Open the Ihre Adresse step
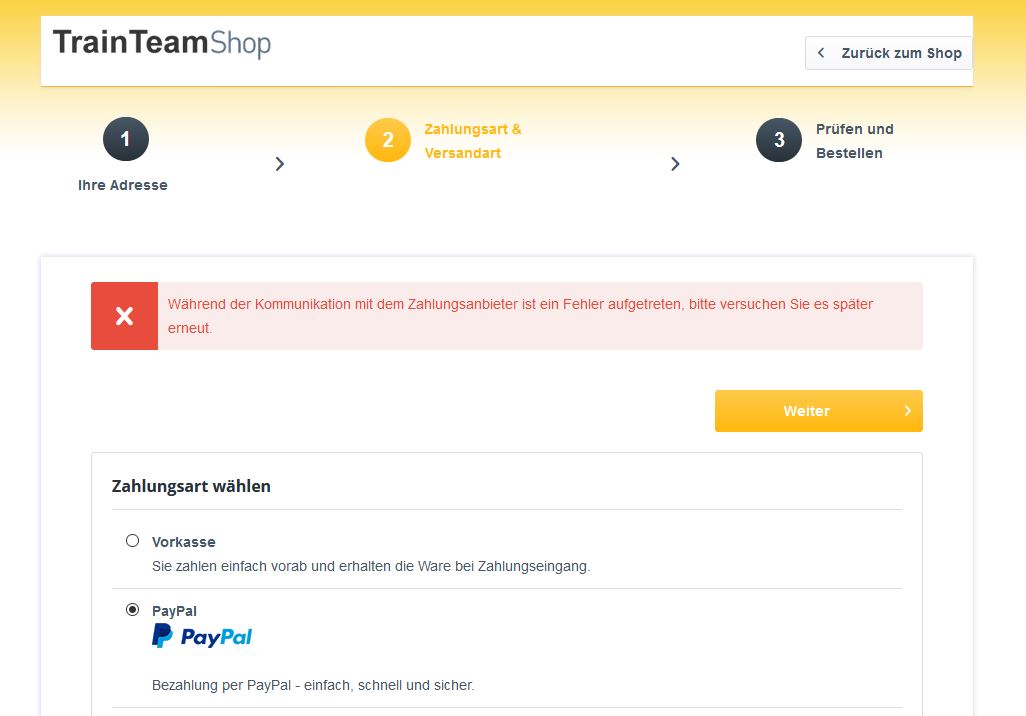The image size is (1026, 716). coord(123,185)
